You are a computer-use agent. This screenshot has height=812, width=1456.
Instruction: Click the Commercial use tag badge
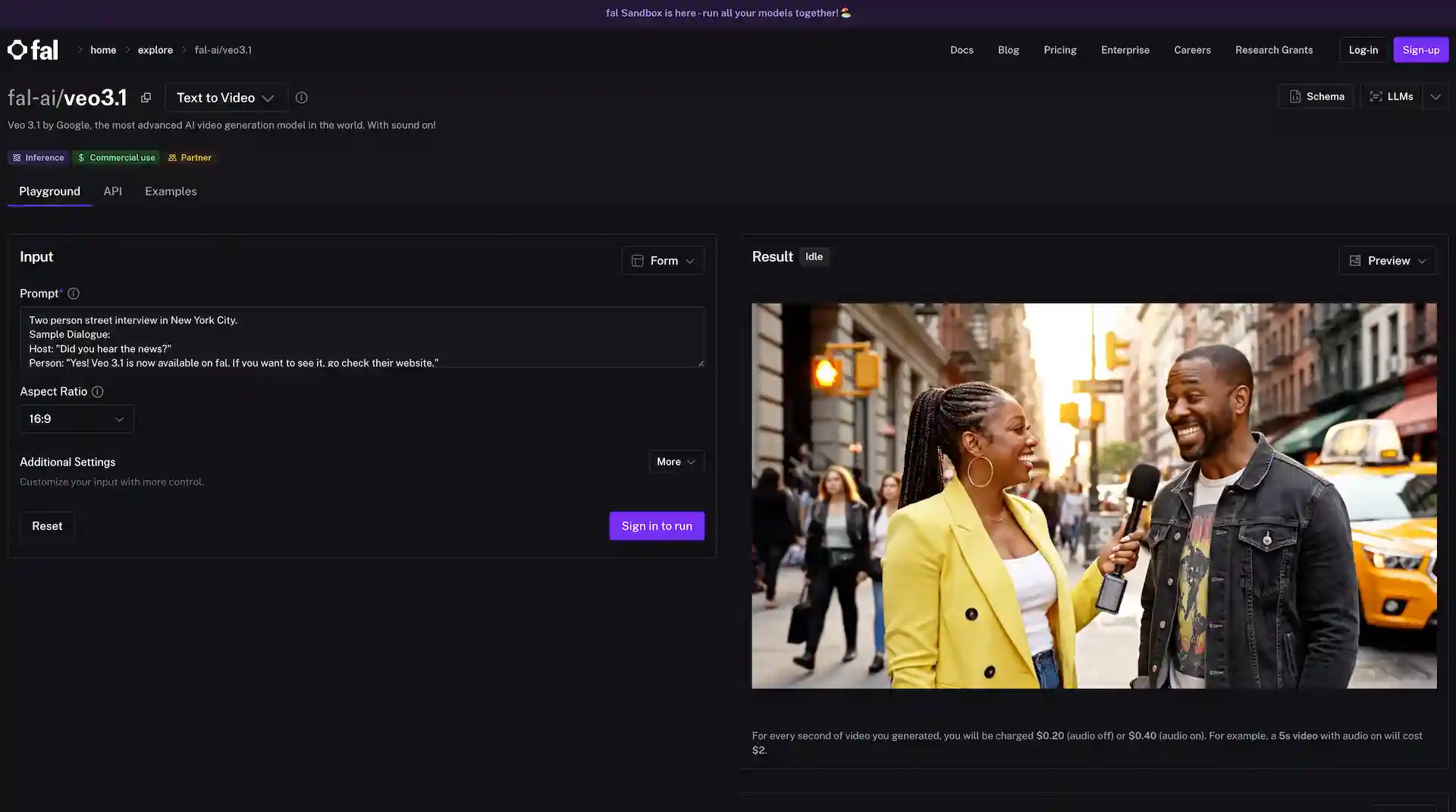tap(116, 158)
